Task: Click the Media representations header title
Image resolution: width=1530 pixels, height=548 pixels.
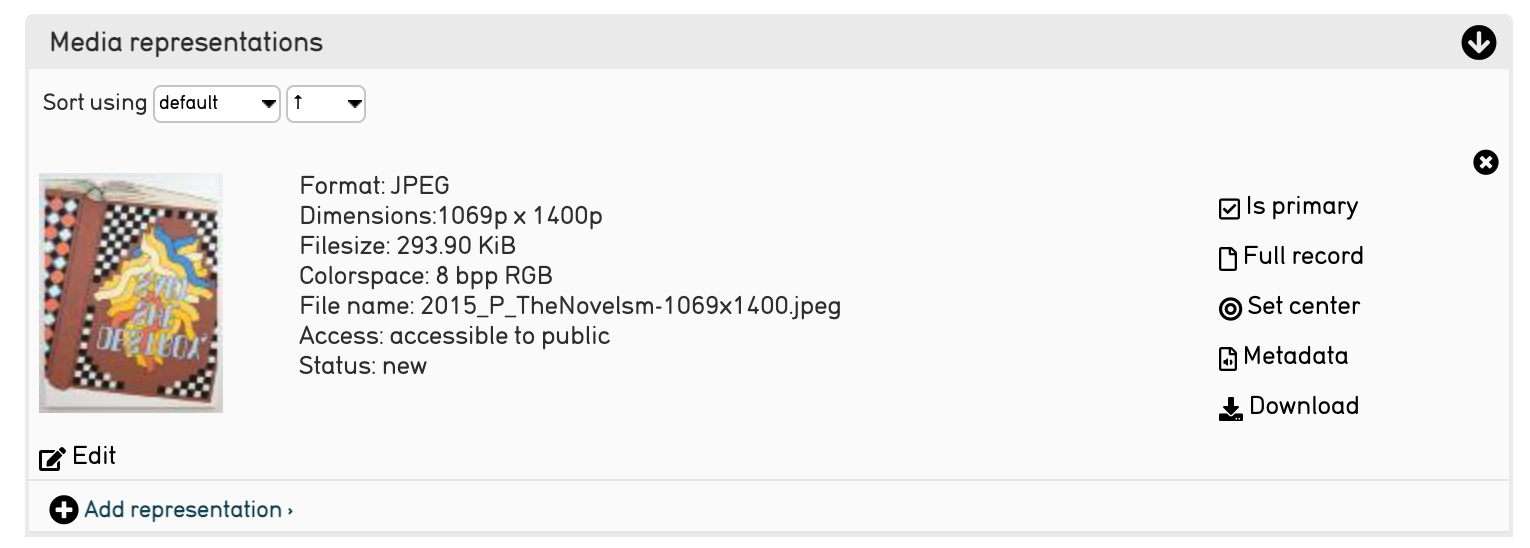Action: (186, 42)
